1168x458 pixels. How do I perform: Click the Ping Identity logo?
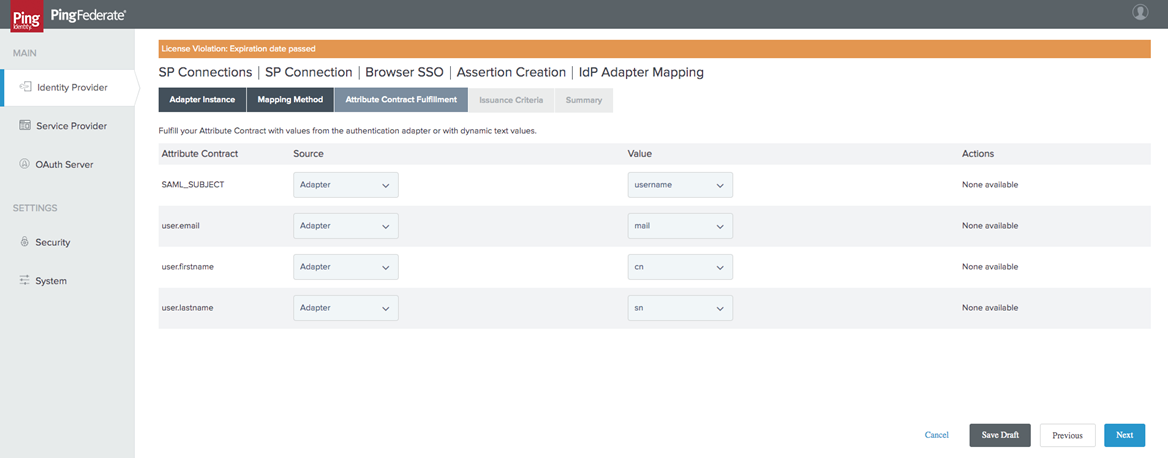click(x=25, y=13)
